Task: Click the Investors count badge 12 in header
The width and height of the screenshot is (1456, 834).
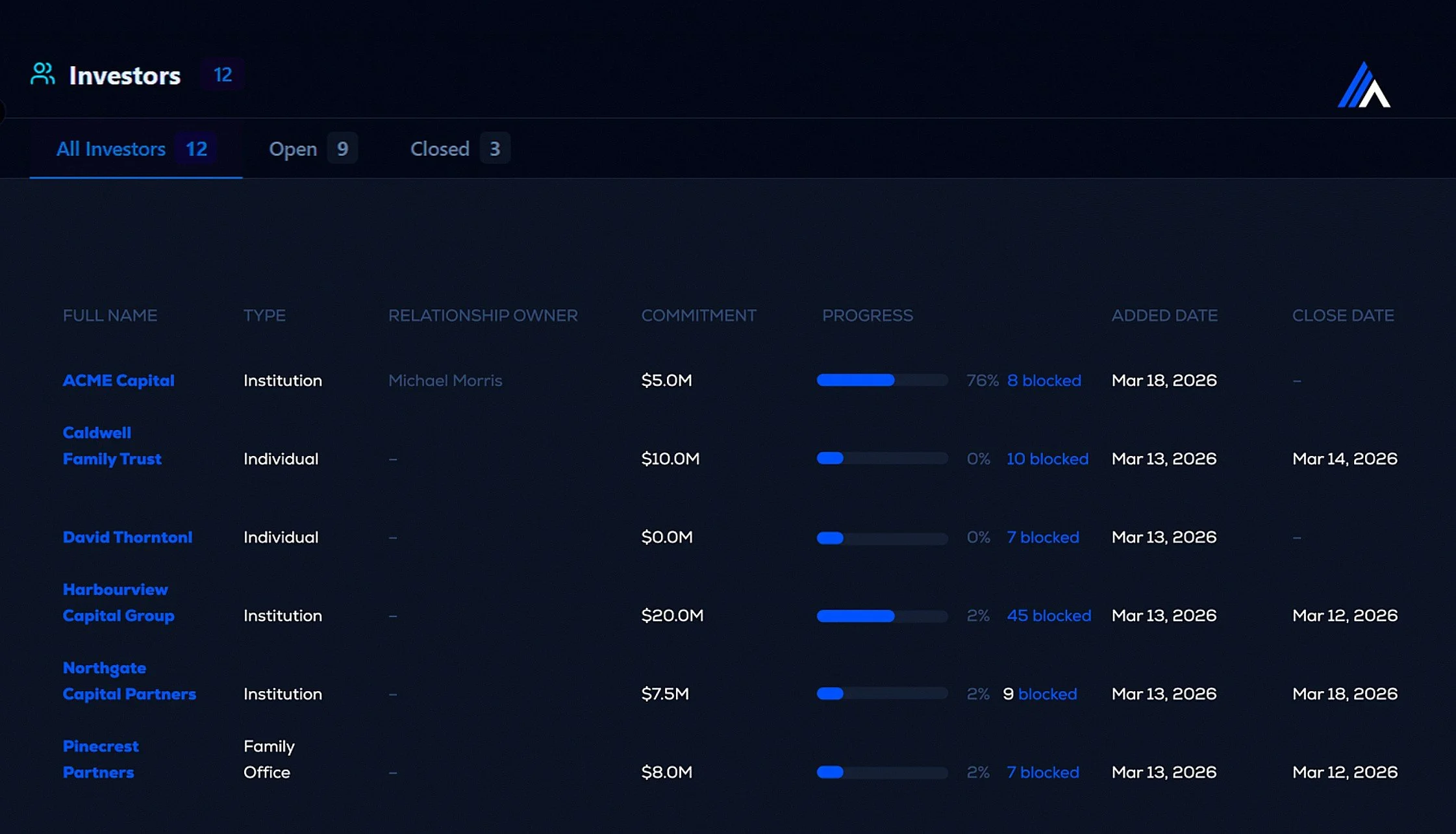Action: [223, 75]
